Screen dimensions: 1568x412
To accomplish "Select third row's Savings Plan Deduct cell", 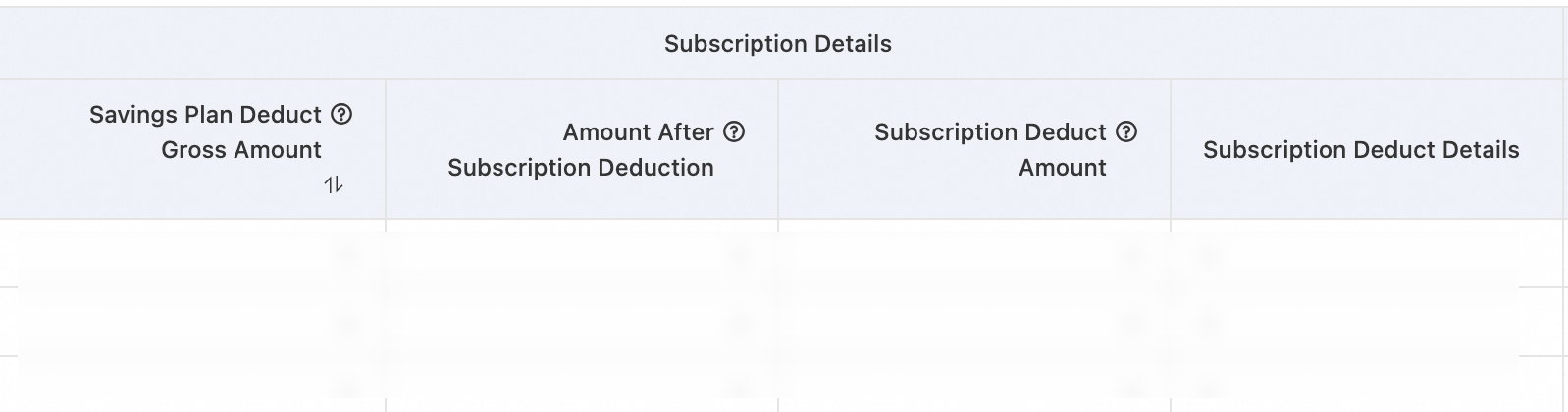I will (196, 387).
